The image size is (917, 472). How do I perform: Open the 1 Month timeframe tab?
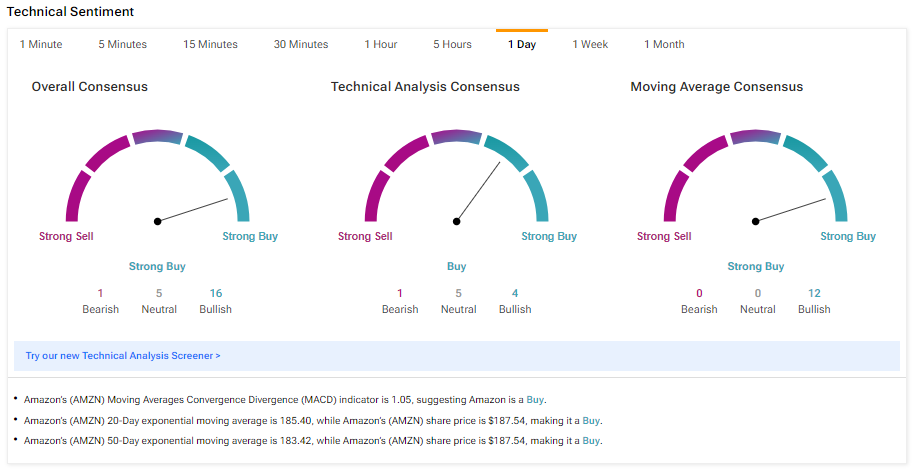pos(664,44)
